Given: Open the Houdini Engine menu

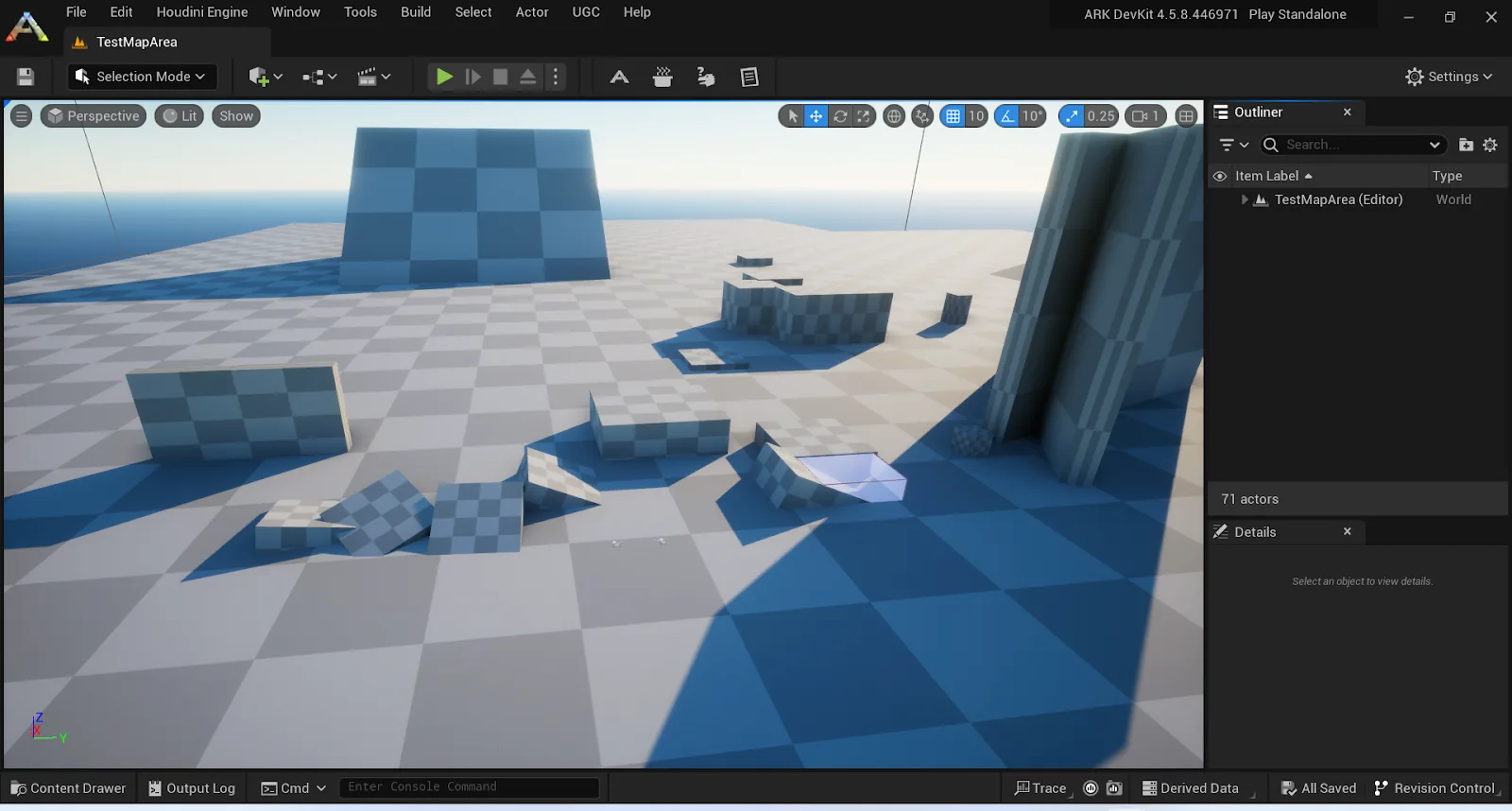Looking at the screenshot, I should pos(202,12).
